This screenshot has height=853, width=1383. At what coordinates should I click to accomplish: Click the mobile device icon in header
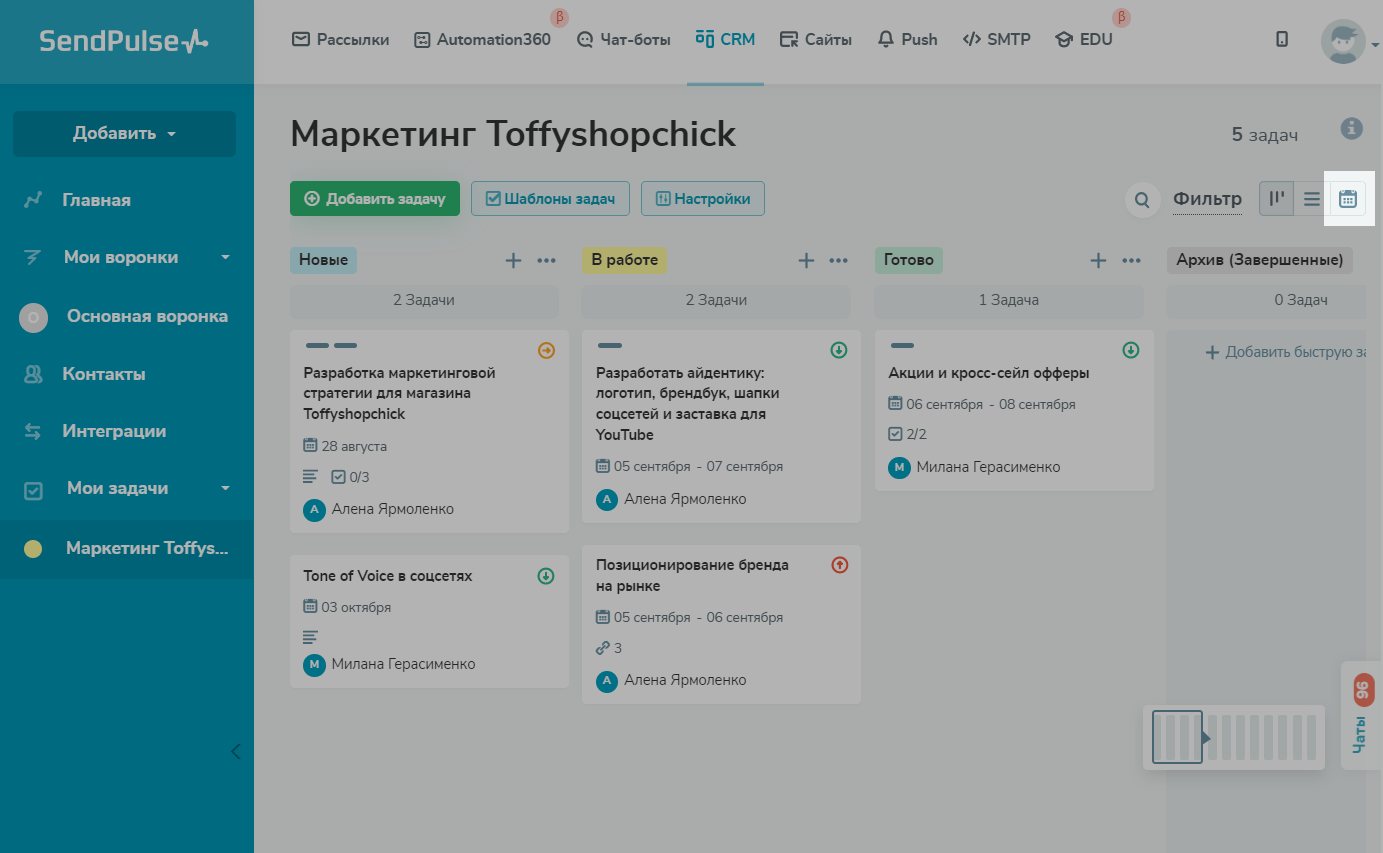[1282, 40]
